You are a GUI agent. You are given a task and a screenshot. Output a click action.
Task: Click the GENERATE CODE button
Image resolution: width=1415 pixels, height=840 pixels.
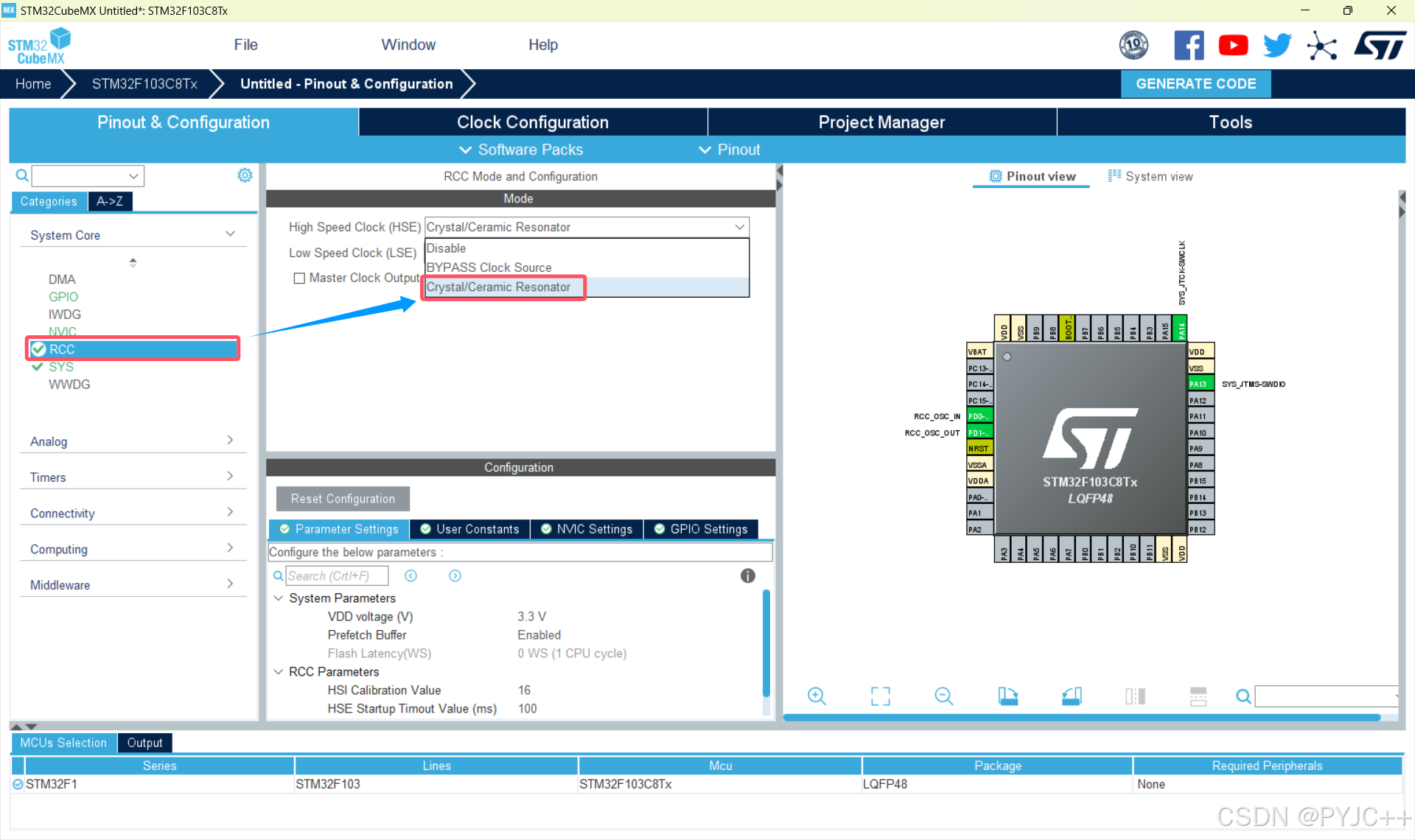(1195, 84)
